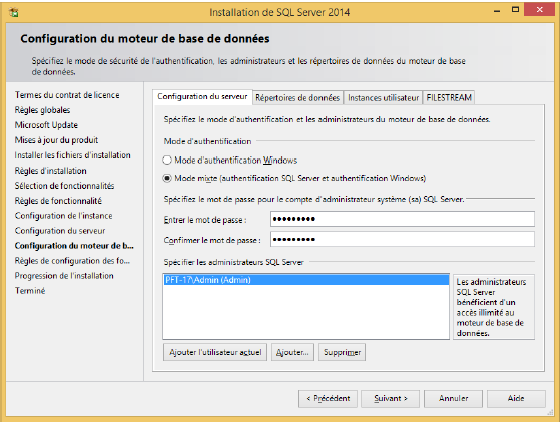The height and width of the screenshot is (424, 560).
Task: Click Mises à jour du produit step
Action: point(56,140)
